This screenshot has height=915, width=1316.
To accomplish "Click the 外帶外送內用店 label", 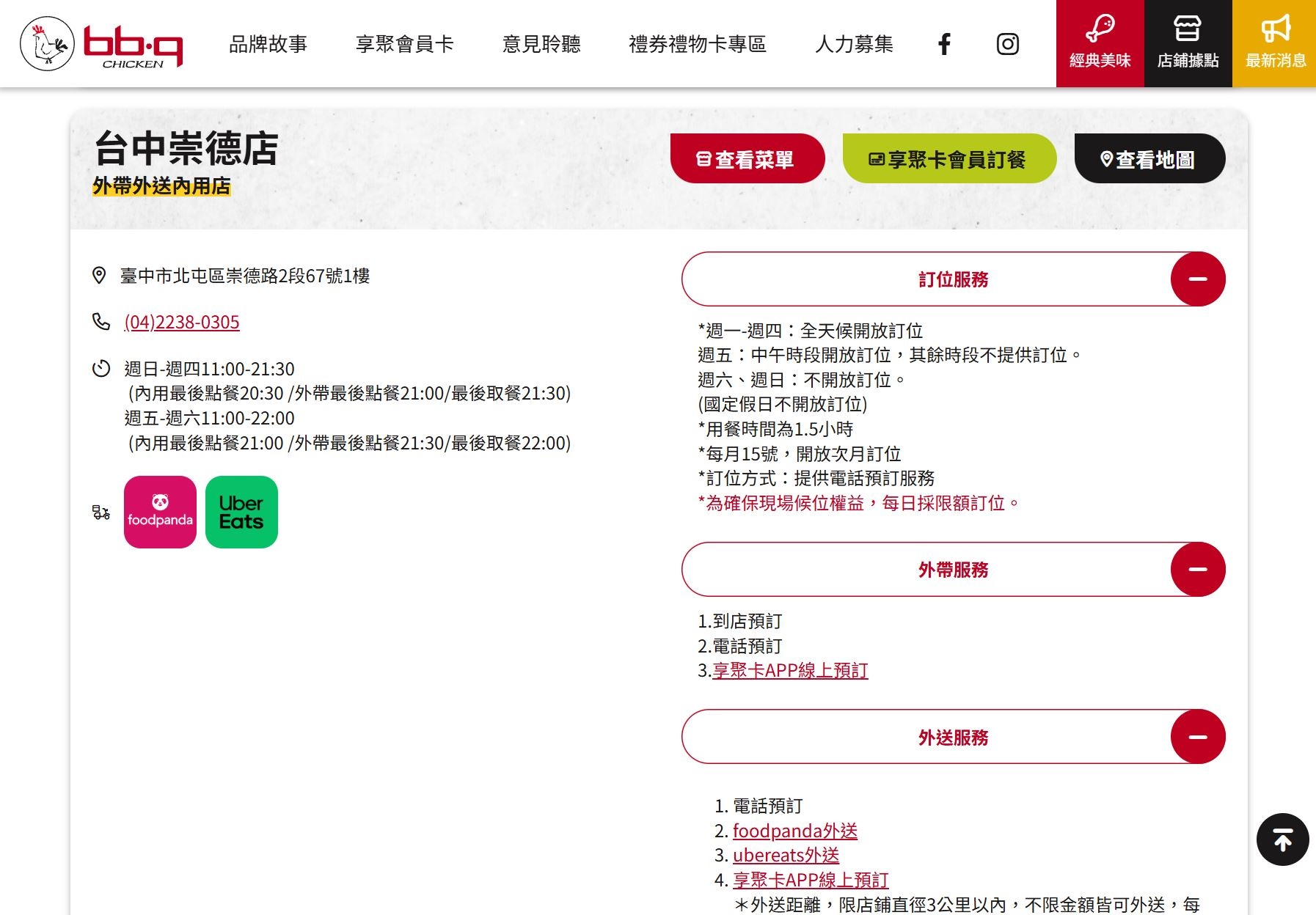I will point(161,185).
